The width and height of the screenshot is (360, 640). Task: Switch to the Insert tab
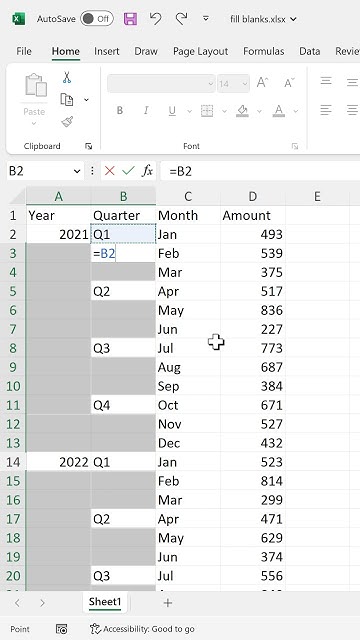pos(107,51)
